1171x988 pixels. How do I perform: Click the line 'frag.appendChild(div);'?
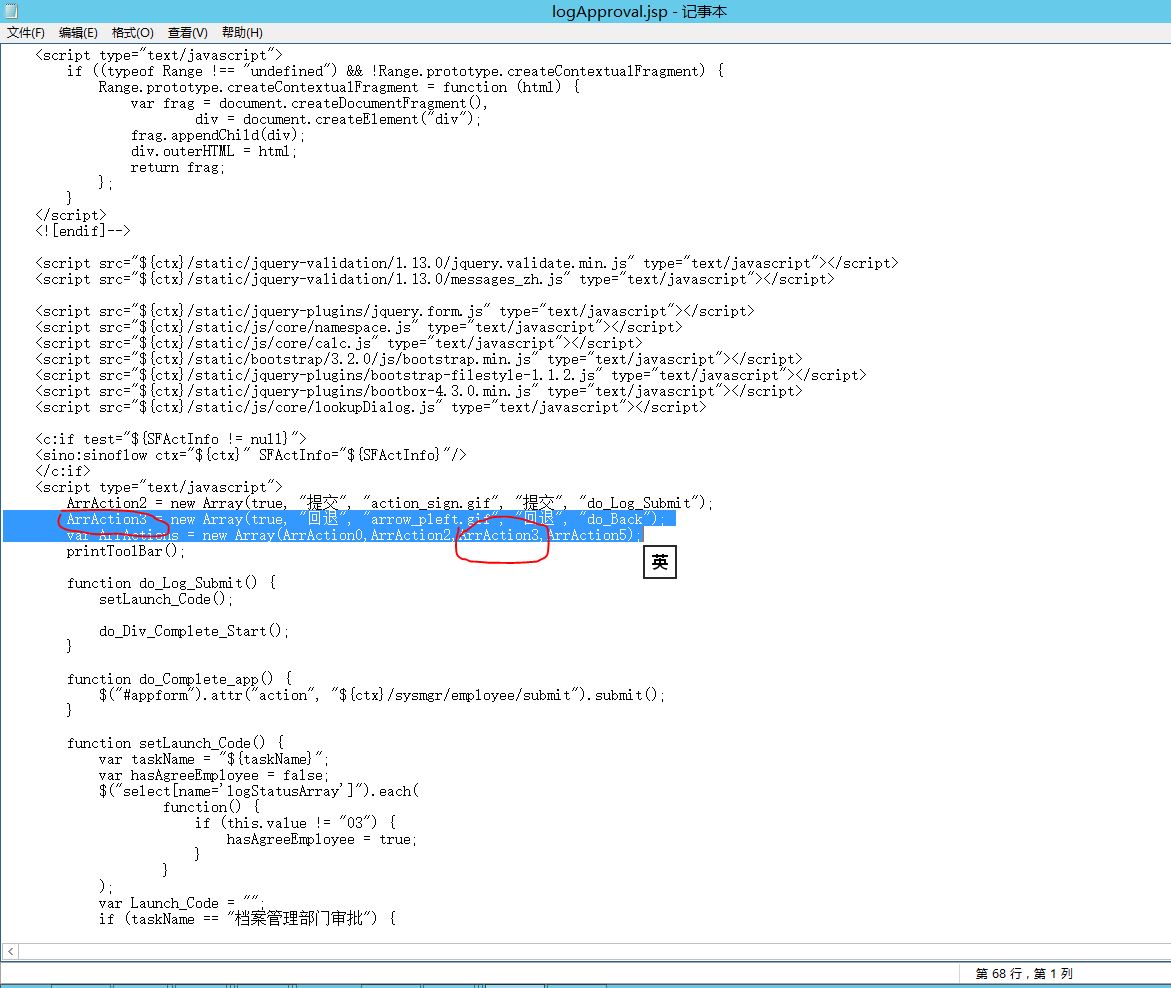[218, 135]
